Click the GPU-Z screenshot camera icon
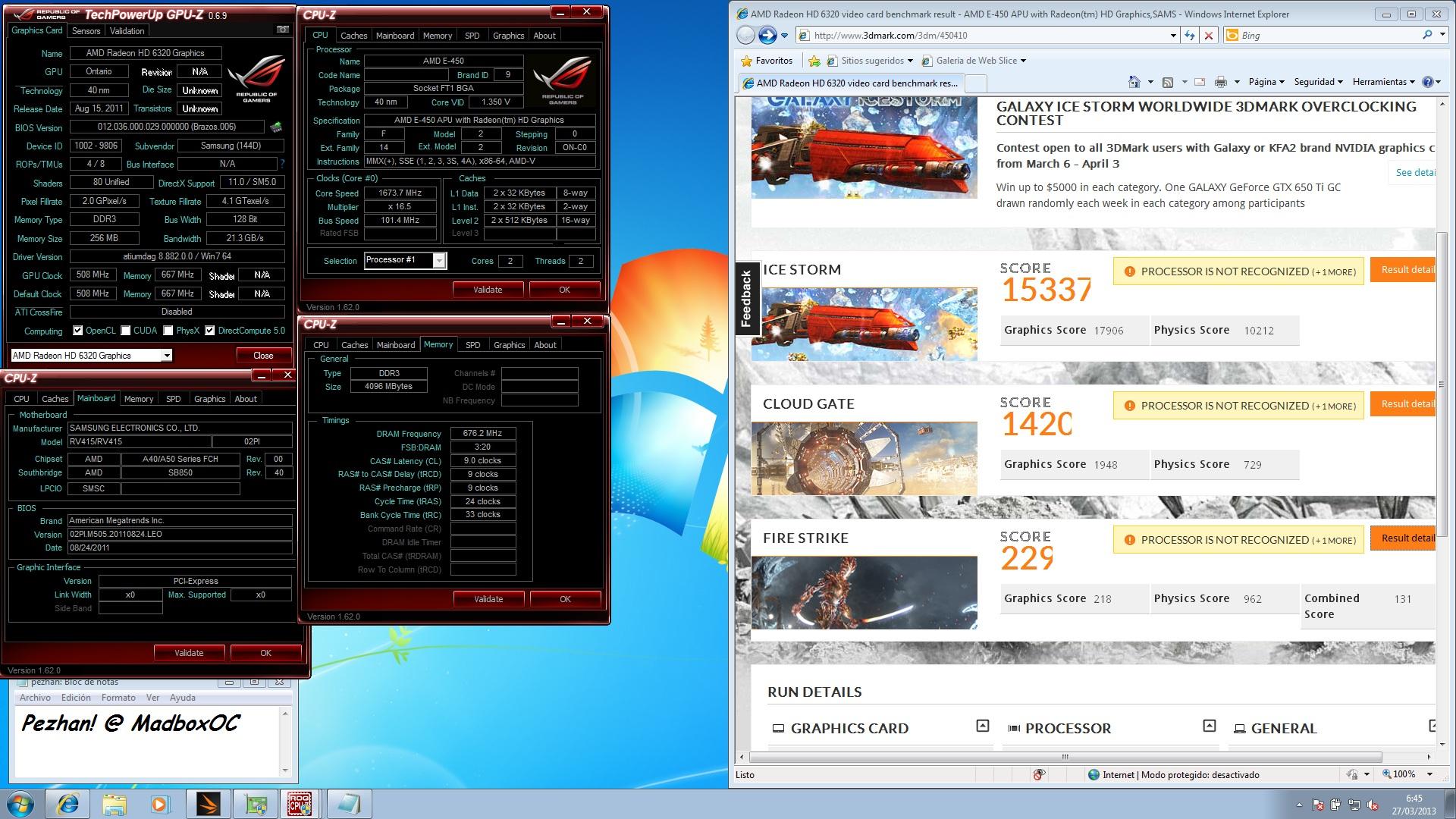This screenshot has height=819, width=1456. click(283, 30)
